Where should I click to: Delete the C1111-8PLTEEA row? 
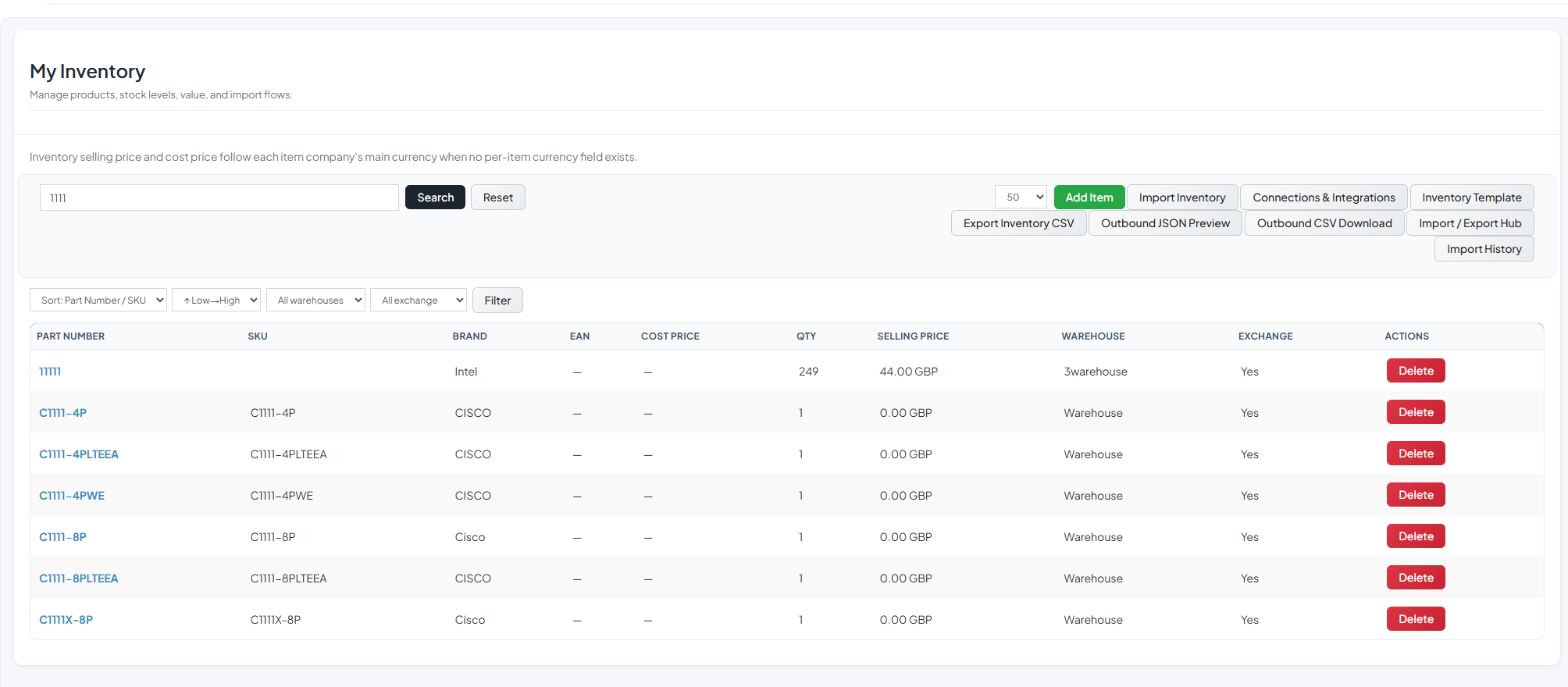(x=1416, y=578)
